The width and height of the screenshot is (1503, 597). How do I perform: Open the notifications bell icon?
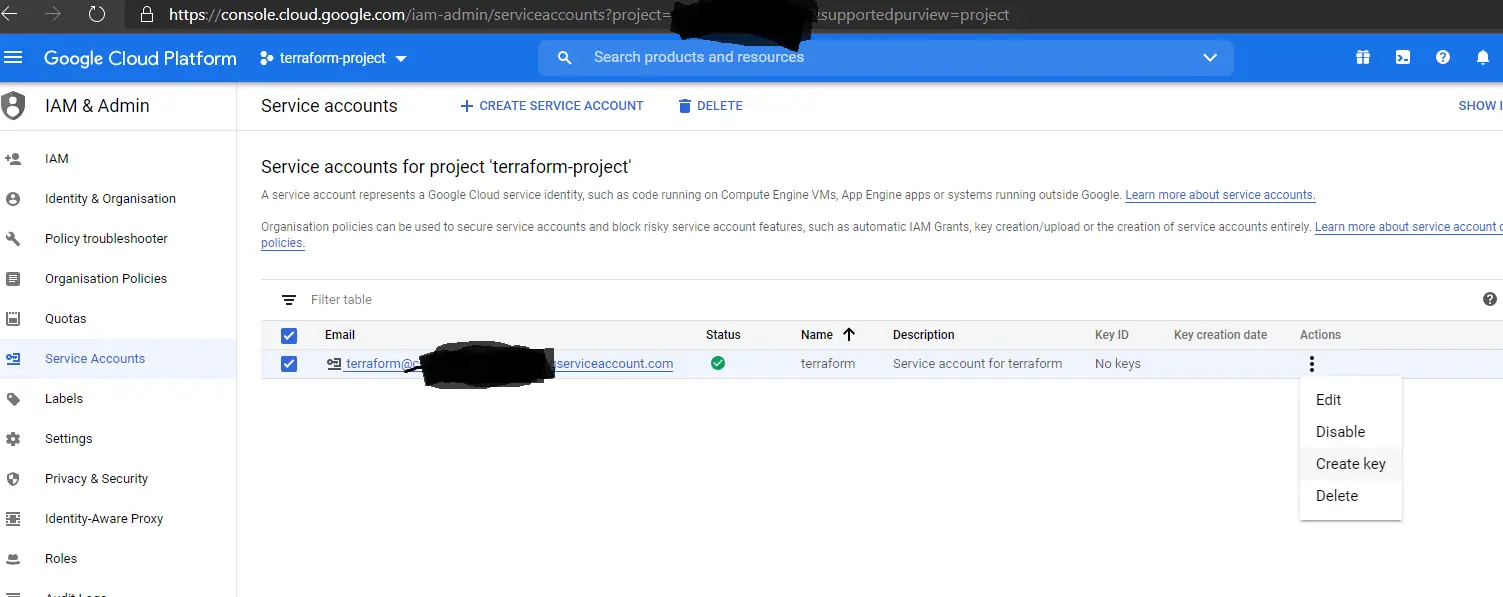(x=1483, y=58)
